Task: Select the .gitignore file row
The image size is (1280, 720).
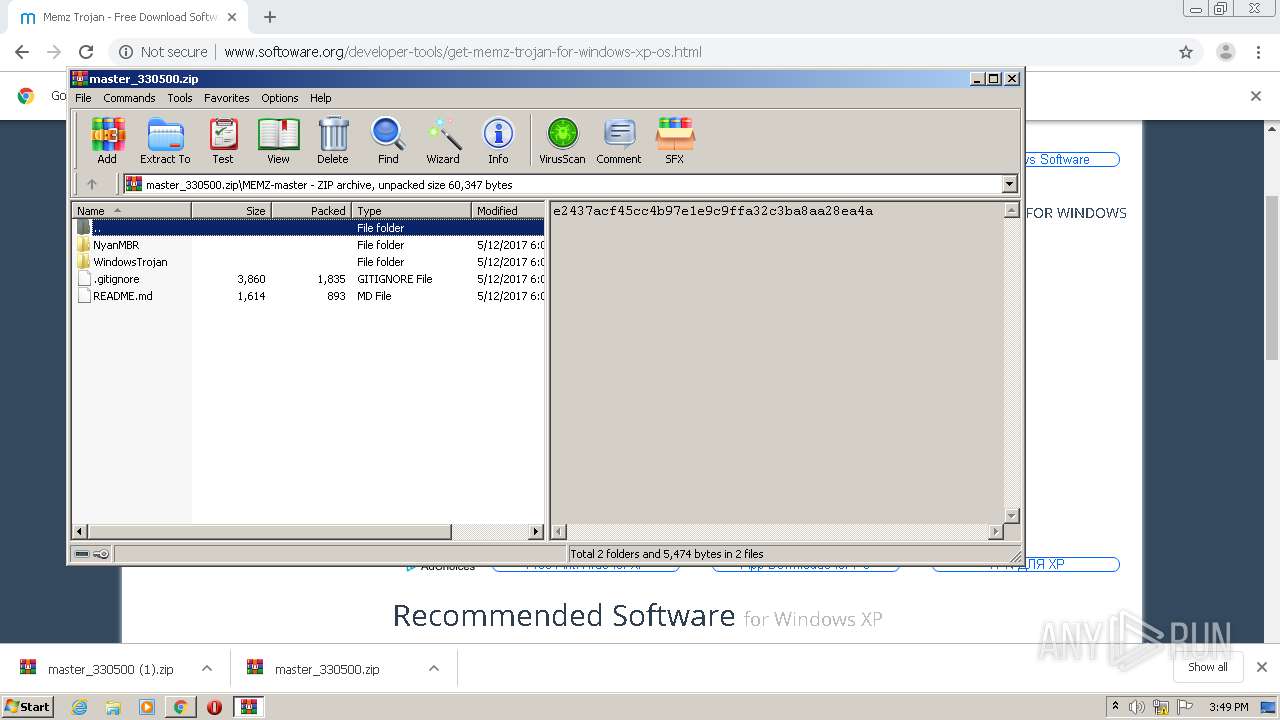Action: tap(309, 279)
